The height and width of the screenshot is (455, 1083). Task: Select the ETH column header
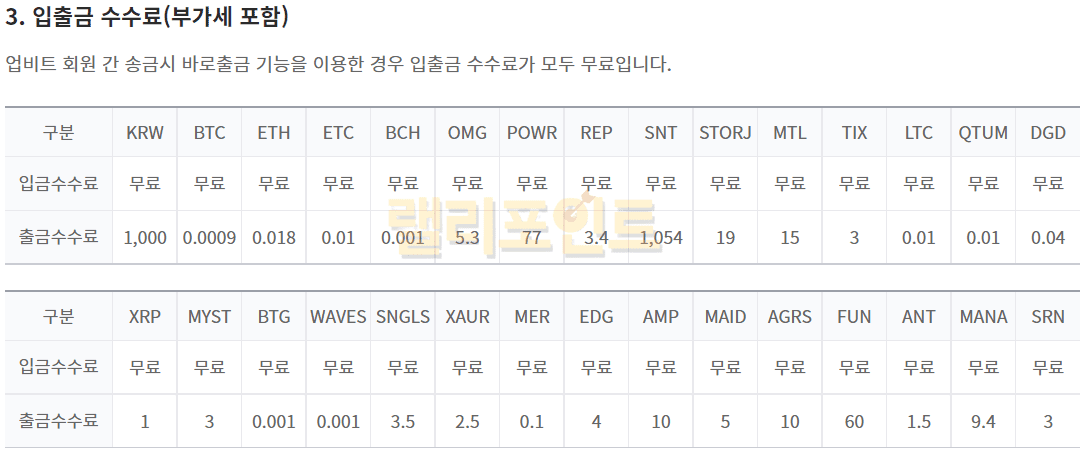(x=274, y=133)
